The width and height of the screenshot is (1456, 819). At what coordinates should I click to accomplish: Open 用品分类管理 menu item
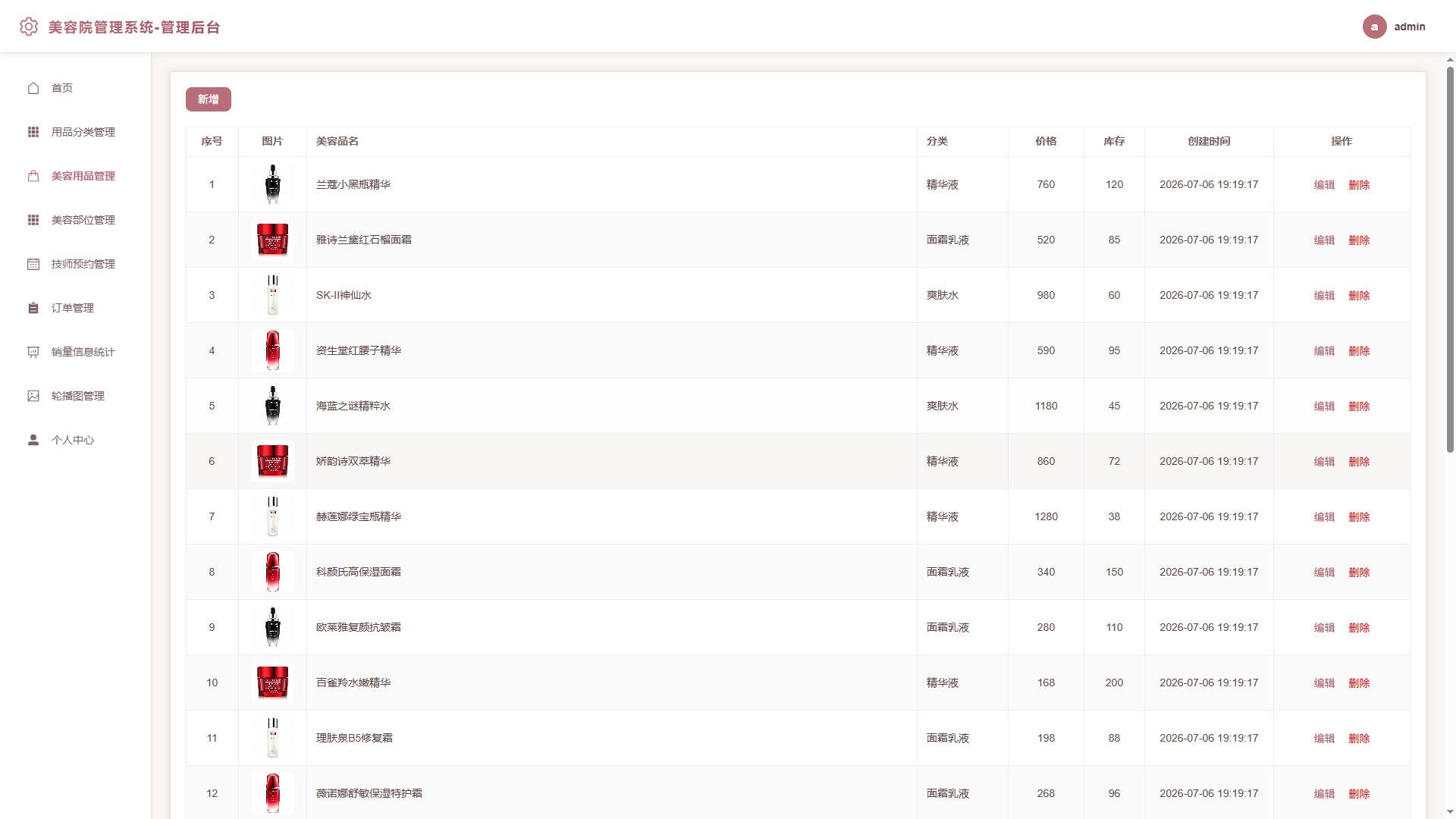pos(76,132)
